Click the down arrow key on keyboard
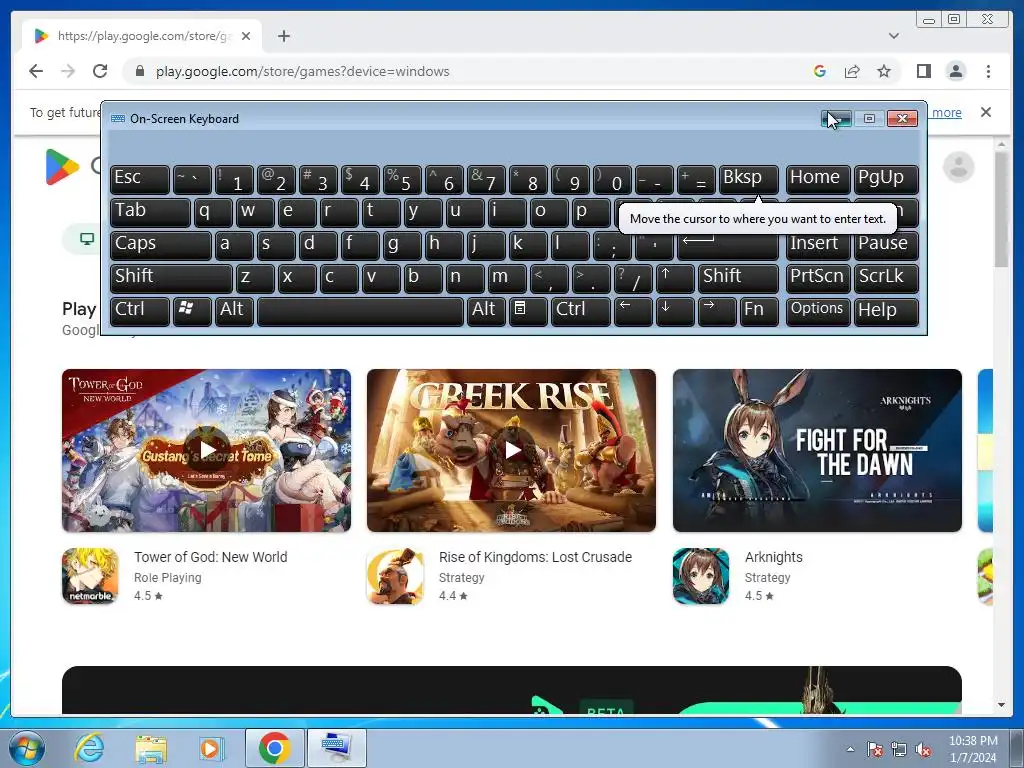Viewport: 1024px width, 768px height. pyautogui.click(x=675, y=311)
